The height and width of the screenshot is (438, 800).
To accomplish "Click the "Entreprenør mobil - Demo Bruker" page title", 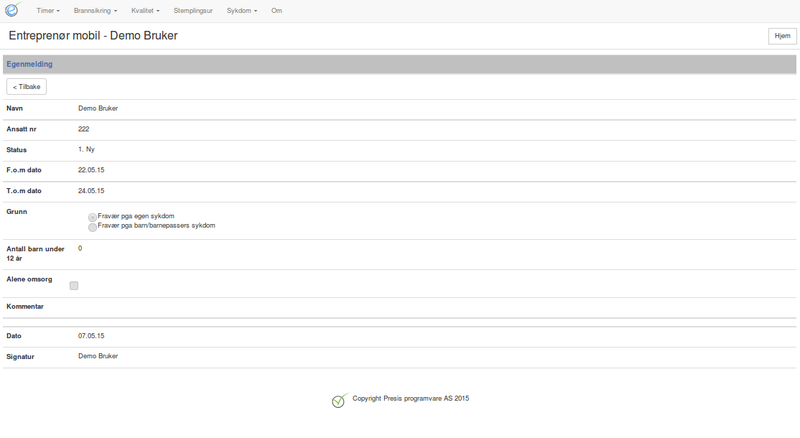I will click(93, 36).
